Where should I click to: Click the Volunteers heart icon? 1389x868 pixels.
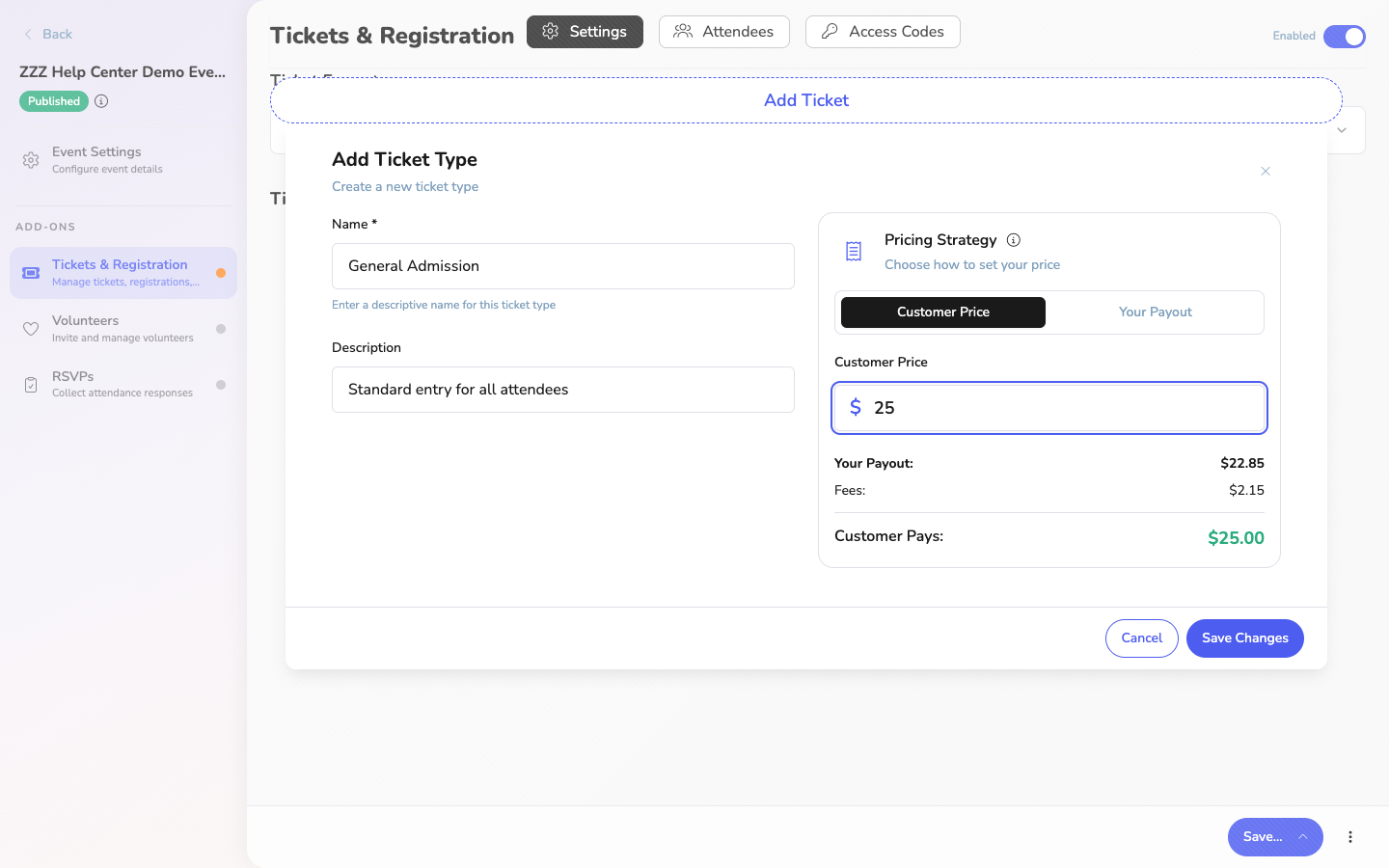(x=31, y=329)
